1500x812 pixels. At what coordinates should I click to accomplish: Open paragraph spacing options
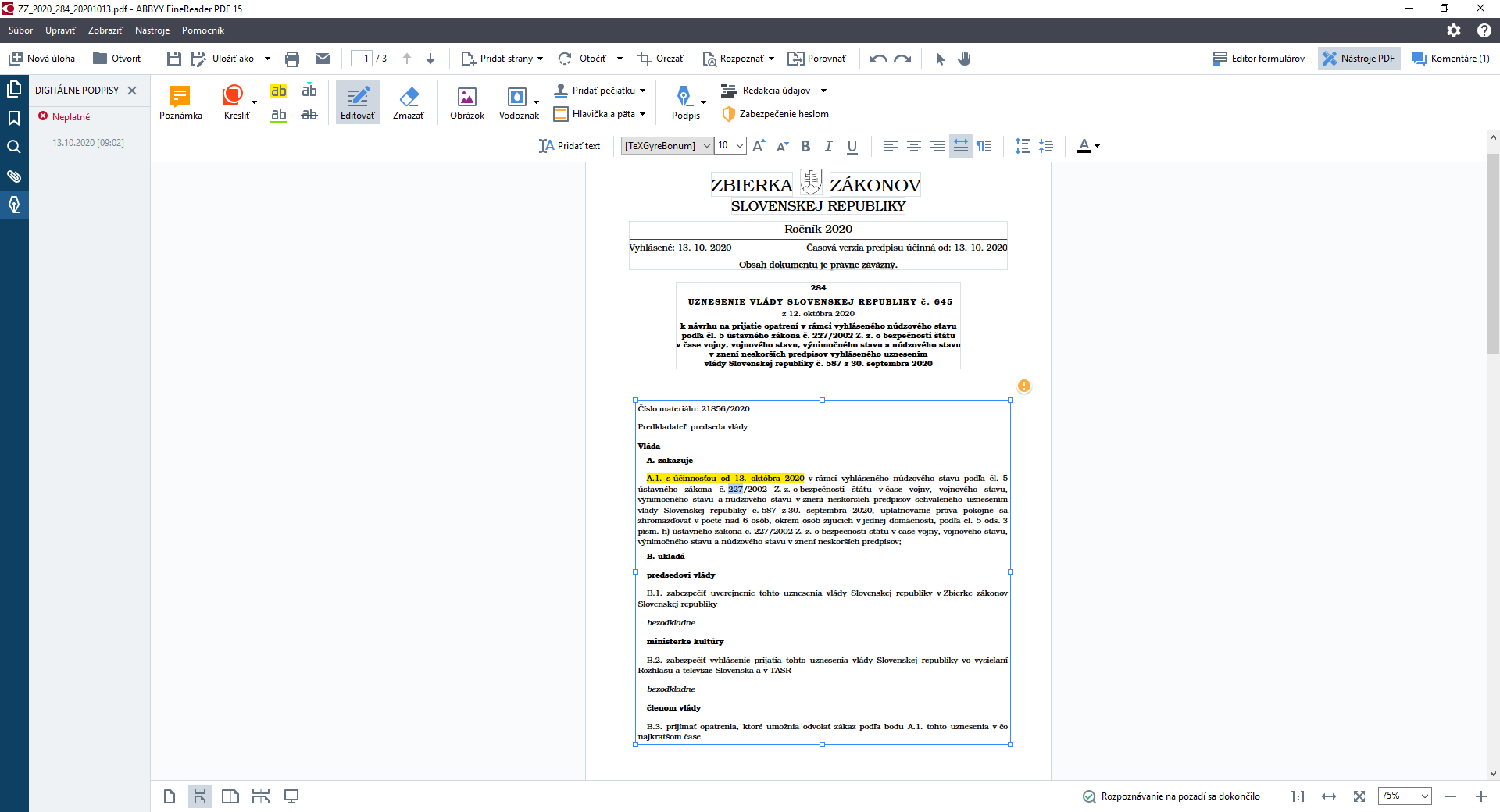click(x=1046, y=146)
